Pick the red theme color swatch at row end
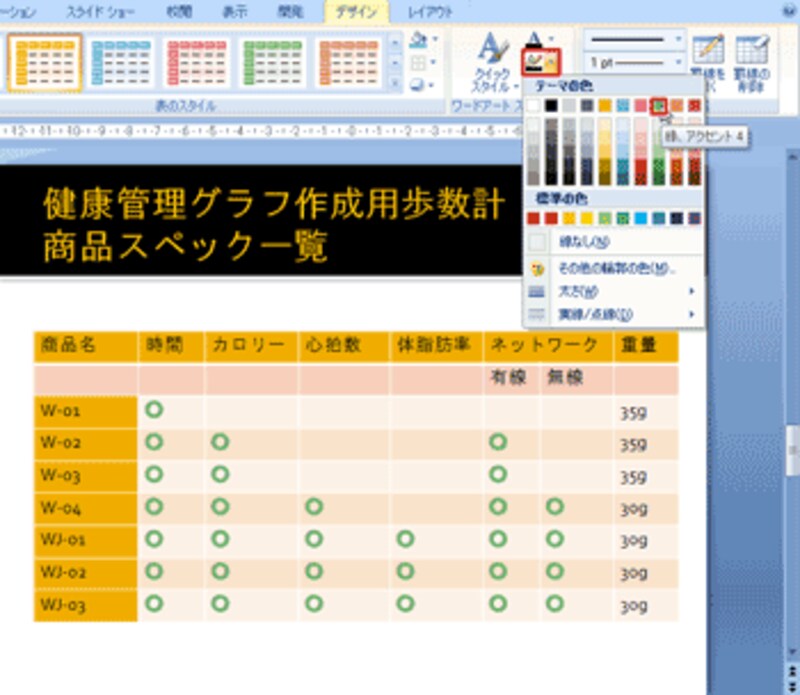Screen dimensions: 800x695 tap(694, 106)
